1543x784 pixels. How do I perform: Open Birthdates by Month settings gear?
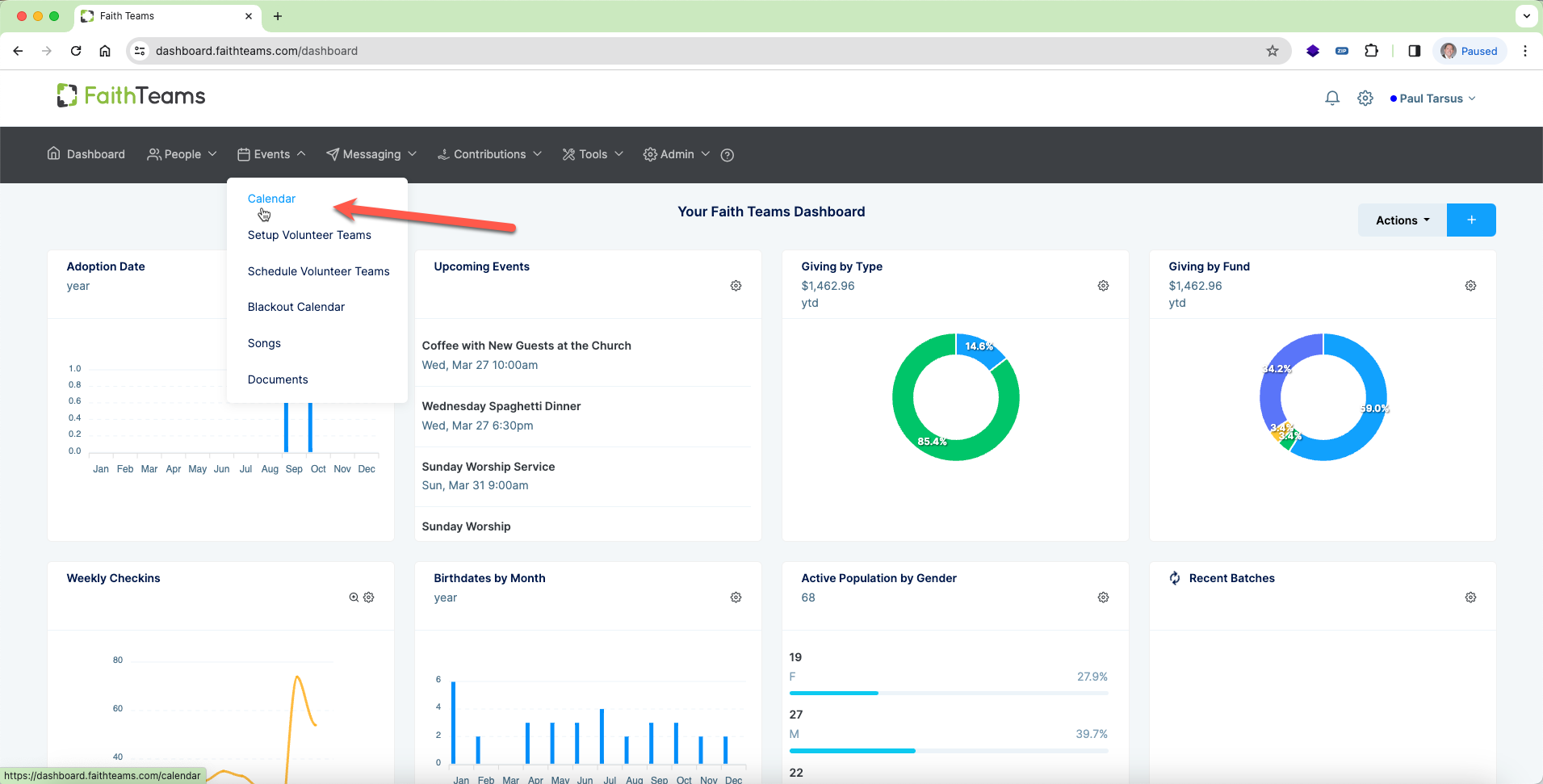pos(736,597)
